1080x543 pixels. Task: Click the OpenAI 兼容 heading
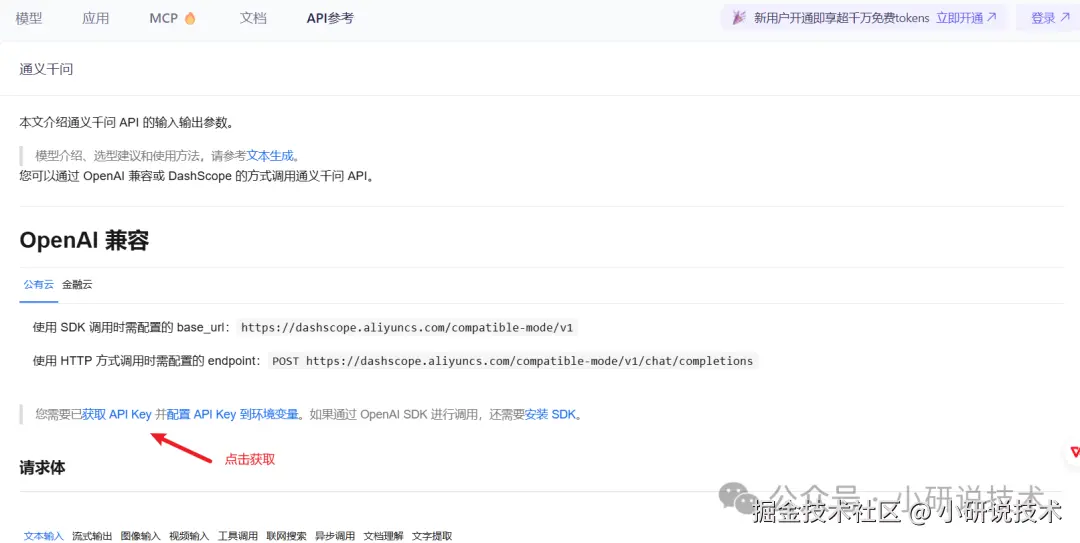click(84, 240)
